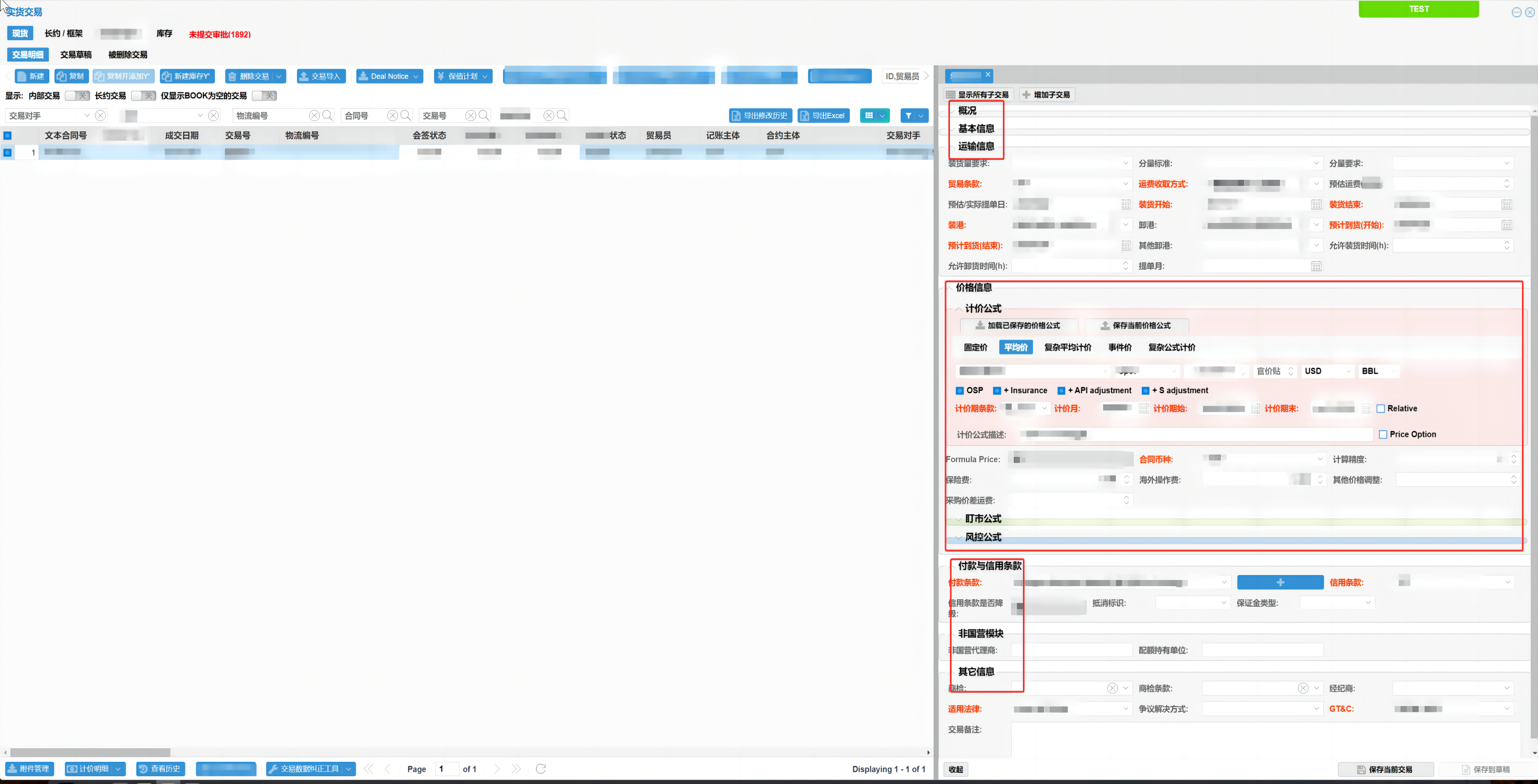Screen dimensions: 1538x784
Task: Open the 未提交审批(1892) tab
Action: (220, 34)
